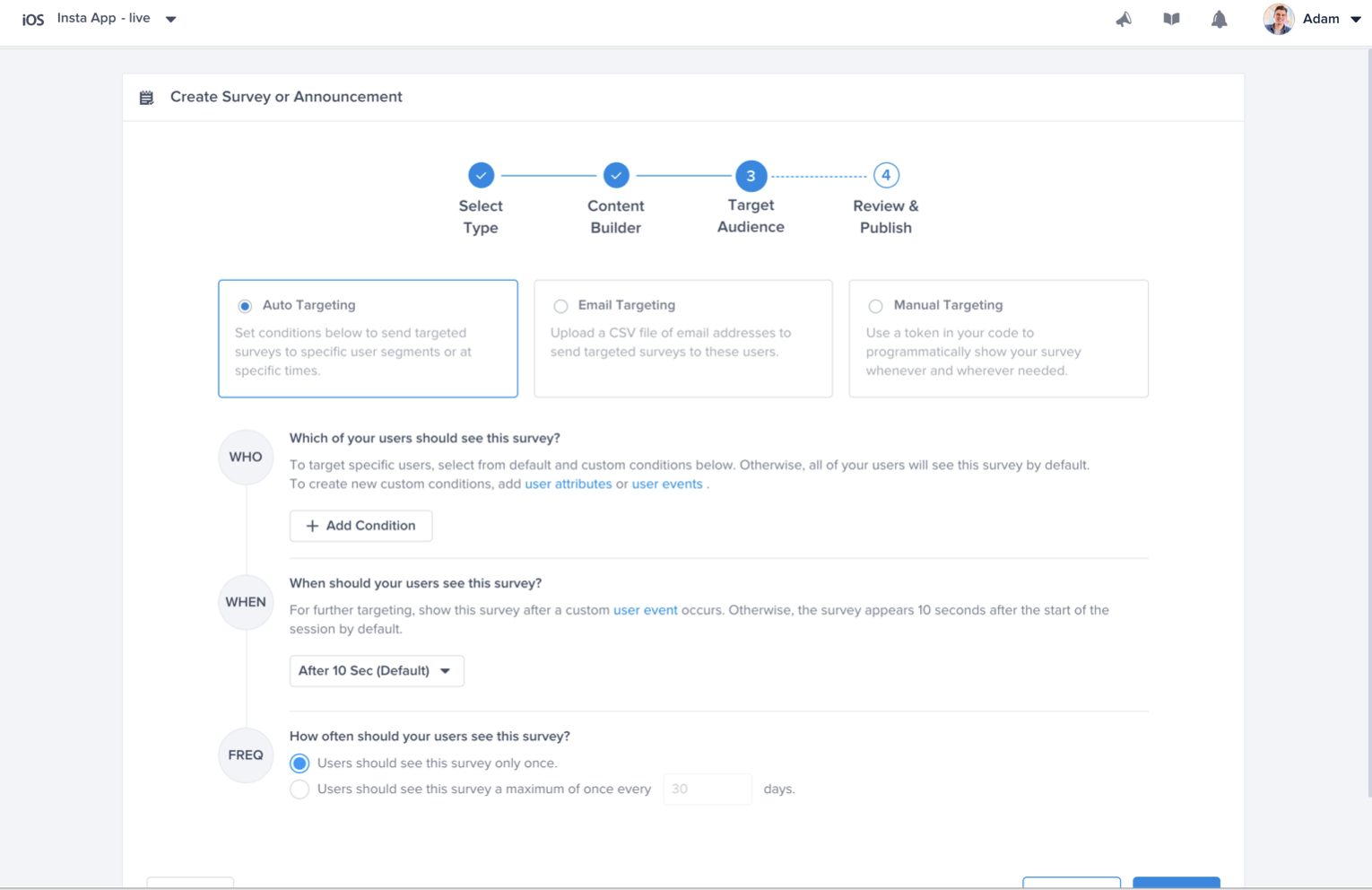Check notifications with the bell icon
Screen dimensions: 1372x890
(1219, 18)
